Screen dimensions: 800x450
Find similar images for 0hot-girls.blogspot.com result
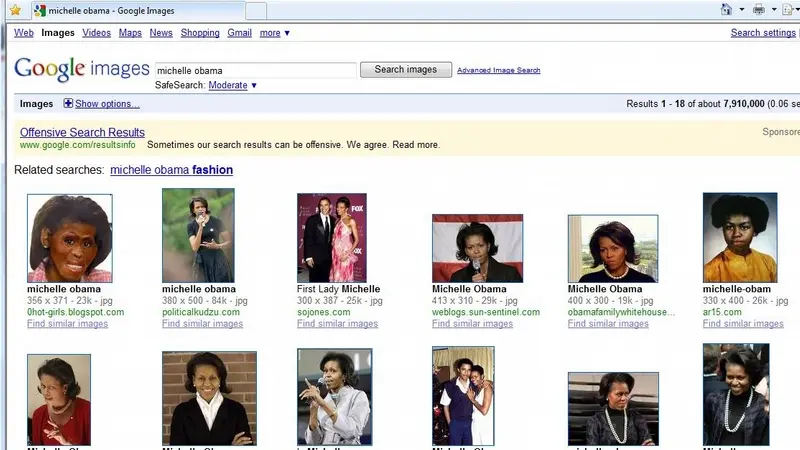[67, 323]
